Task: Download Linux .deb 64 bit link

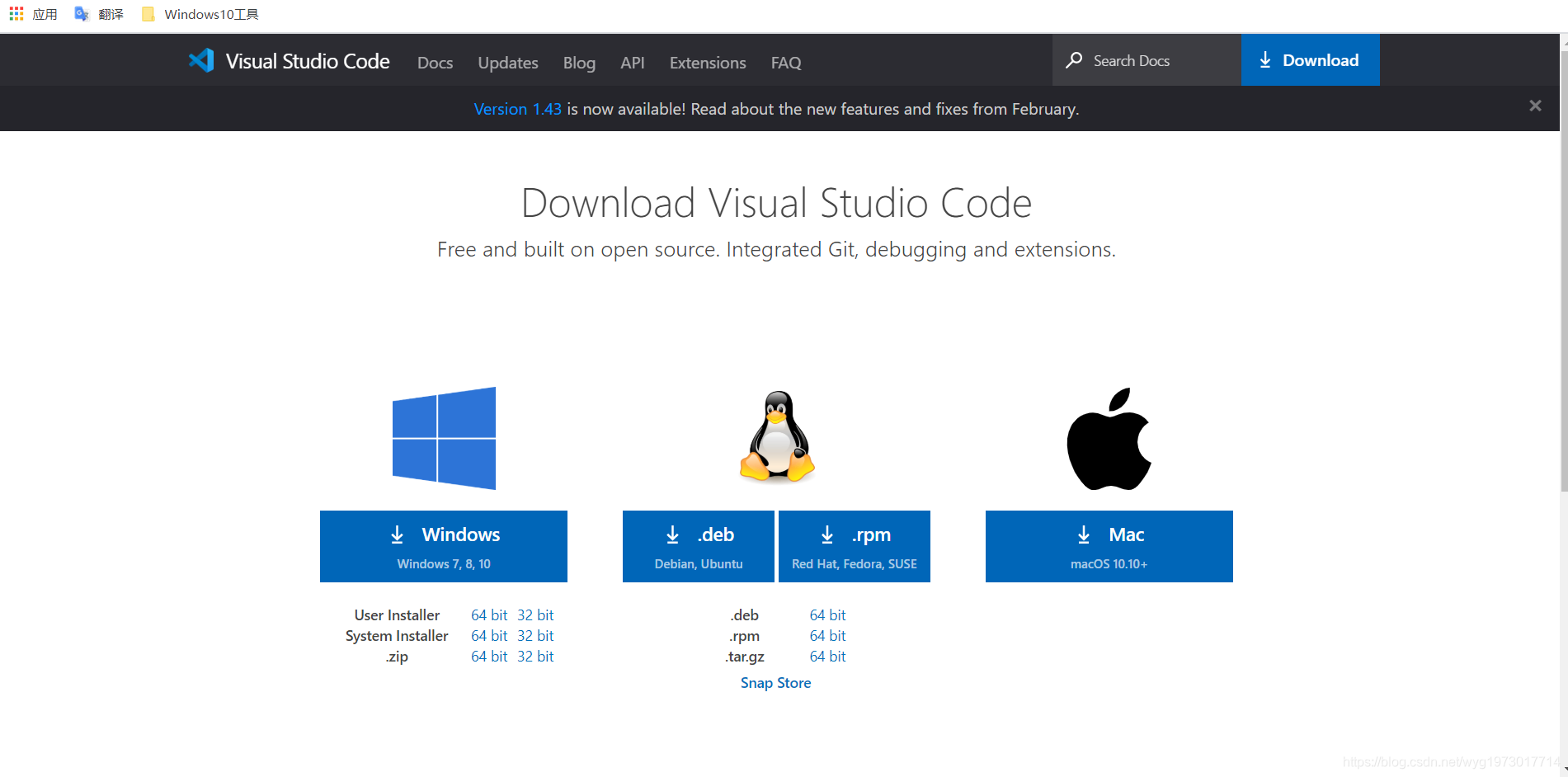Action: click(827, 615)
